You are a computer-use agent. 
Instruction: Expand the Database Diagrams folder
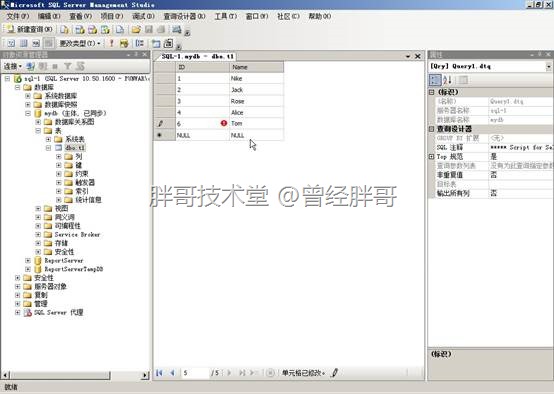[38, 122]
